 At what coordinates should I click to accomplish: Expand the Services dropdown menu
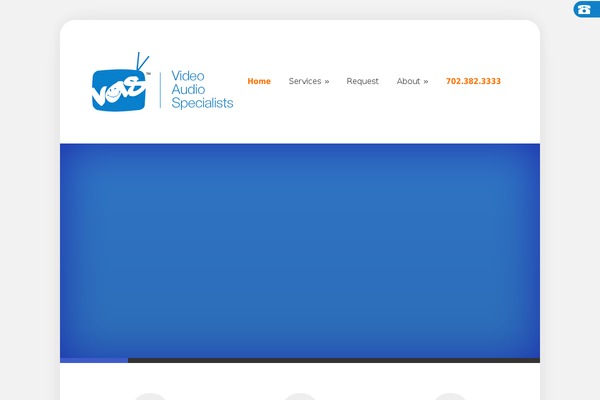[309, 81]
